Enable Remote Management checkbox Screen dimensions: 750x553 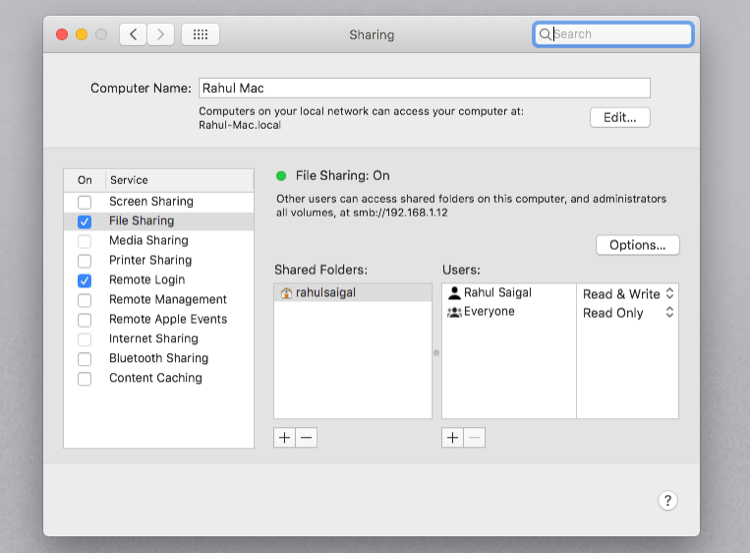coord(85,300)
